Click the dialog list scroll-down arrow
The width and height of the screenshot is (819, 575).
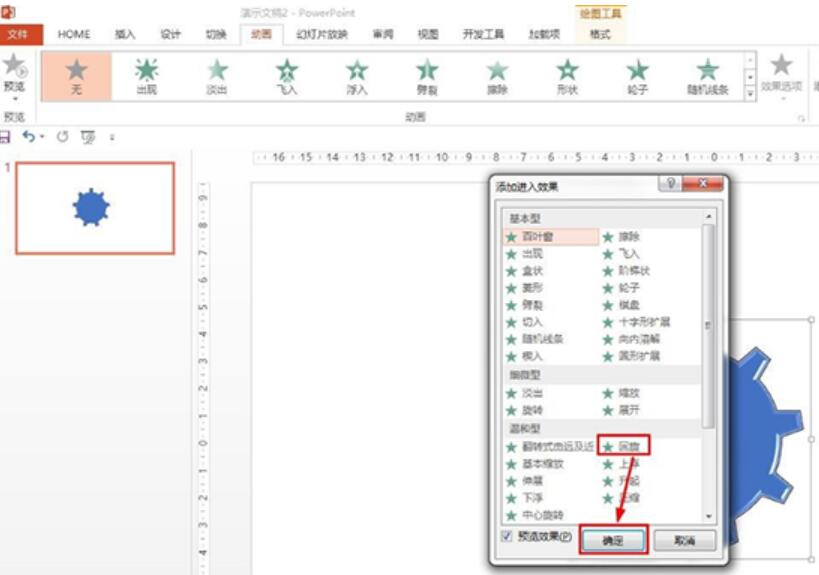tap(708, 517)
